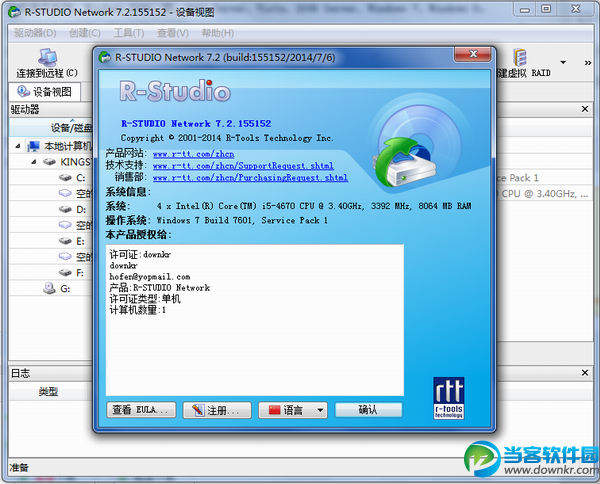
Task: Select the G: optical drive icon
Action: tap(49, 288)
